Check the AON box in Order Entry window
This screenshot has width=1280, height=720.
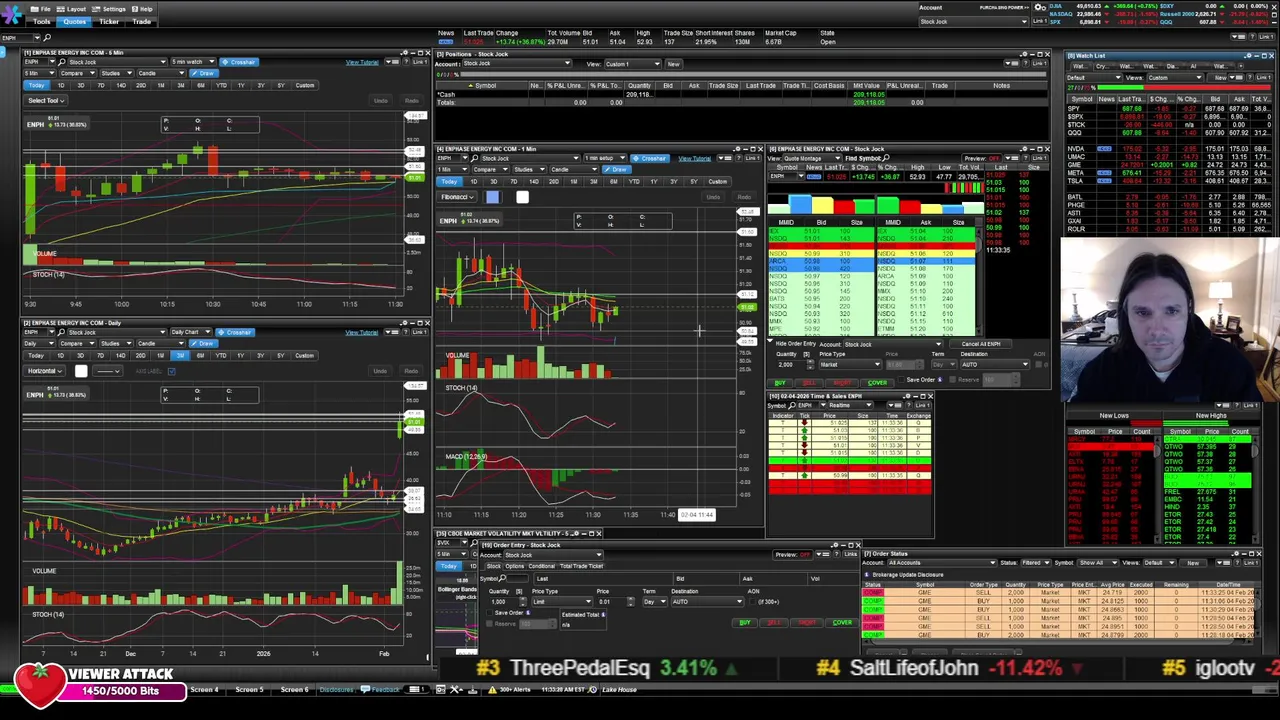[x=751, y=602]
